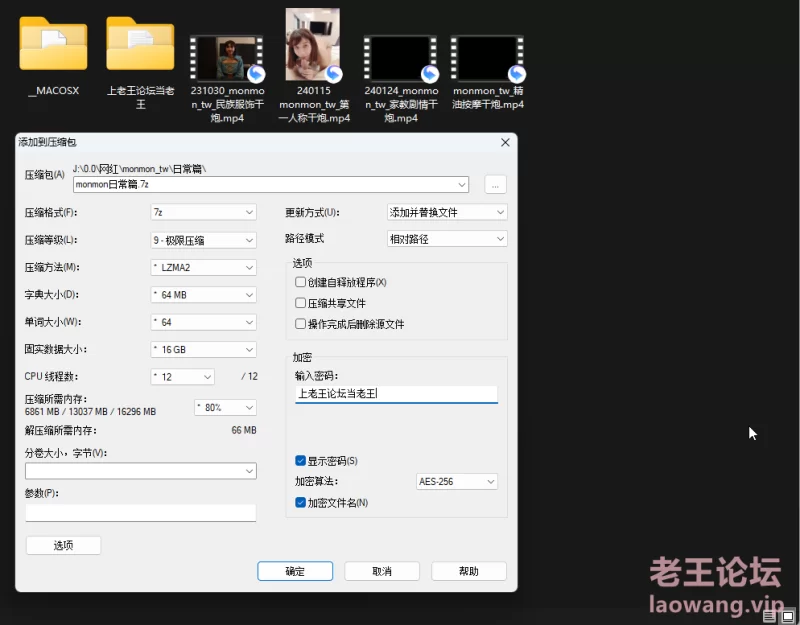800x625 pixels.
Task: Open the 单词大小 dropdown showing 64
Action: pos(204,322)
